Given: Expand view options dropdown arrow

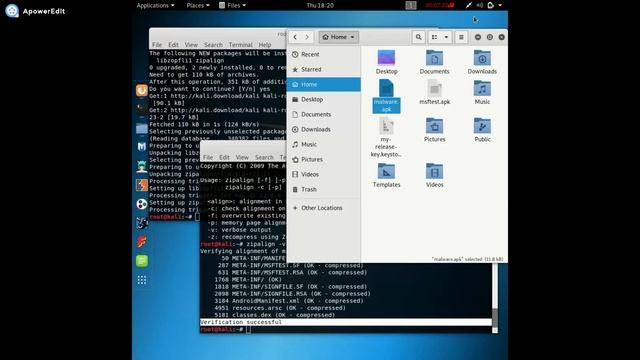Looking at the screenshot, I should coord(446,37).
